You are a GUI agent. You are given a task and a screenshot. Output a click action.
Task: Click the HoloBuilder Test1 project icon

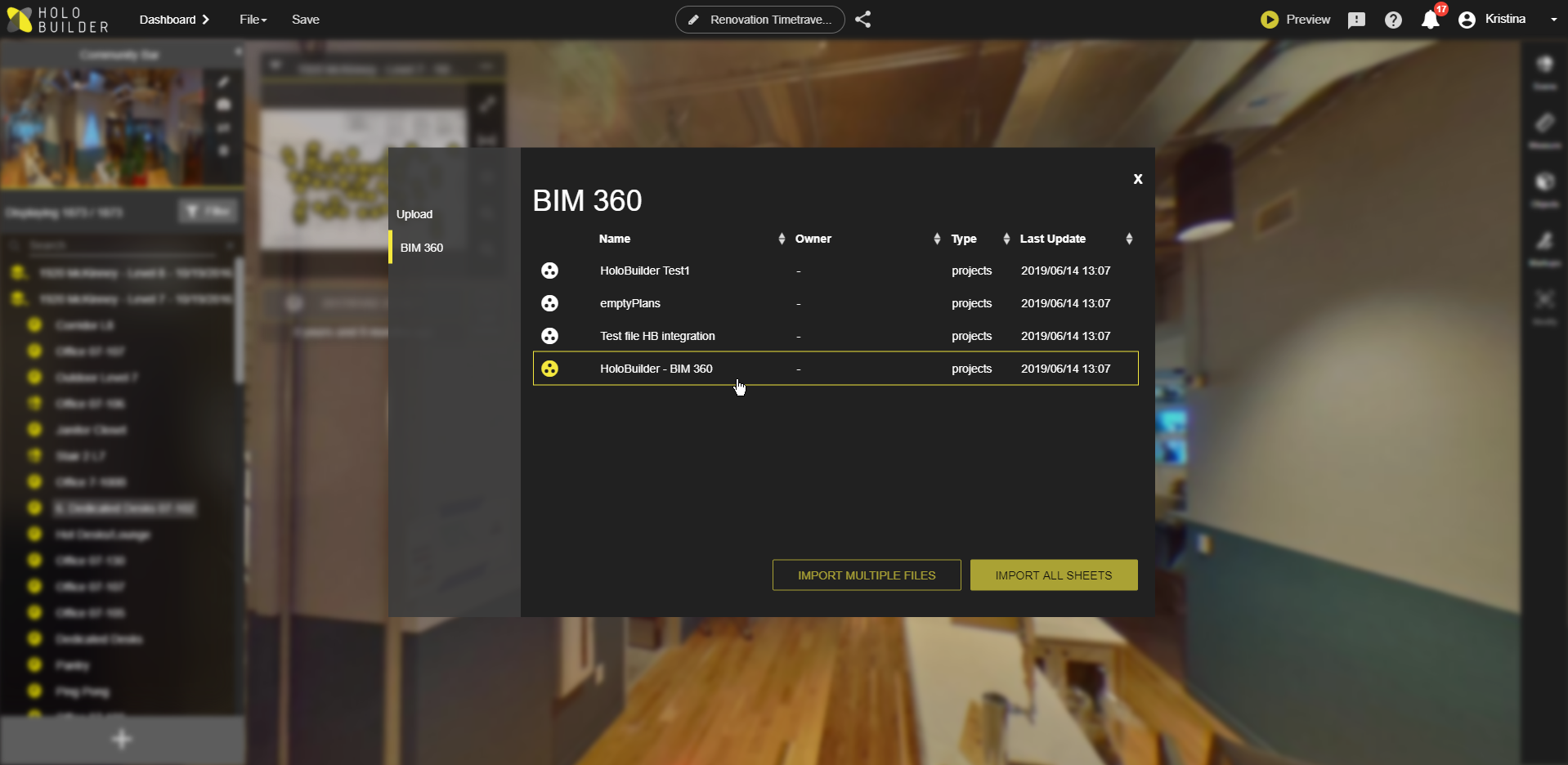point(549,271)
